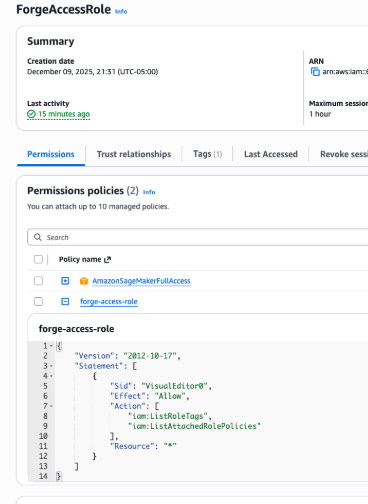This screenshot has height=504, width=368.
Task: Click the "Version": "2012-10-17" line
Action: tap(127, 356)
